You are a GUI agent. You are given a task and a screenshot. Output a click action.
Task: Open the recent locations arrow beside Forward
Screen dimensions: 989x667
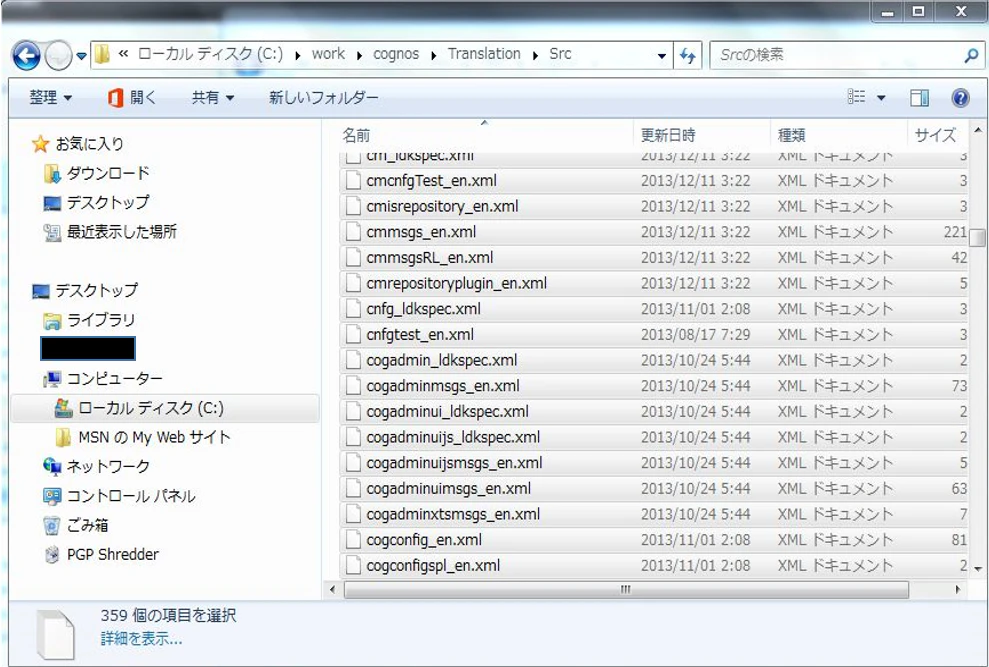[81, 56]
